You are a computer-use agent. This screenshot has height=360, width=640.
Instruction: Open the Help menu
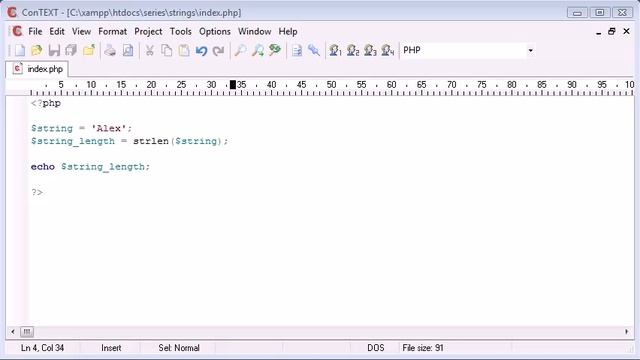coord(288,31)
